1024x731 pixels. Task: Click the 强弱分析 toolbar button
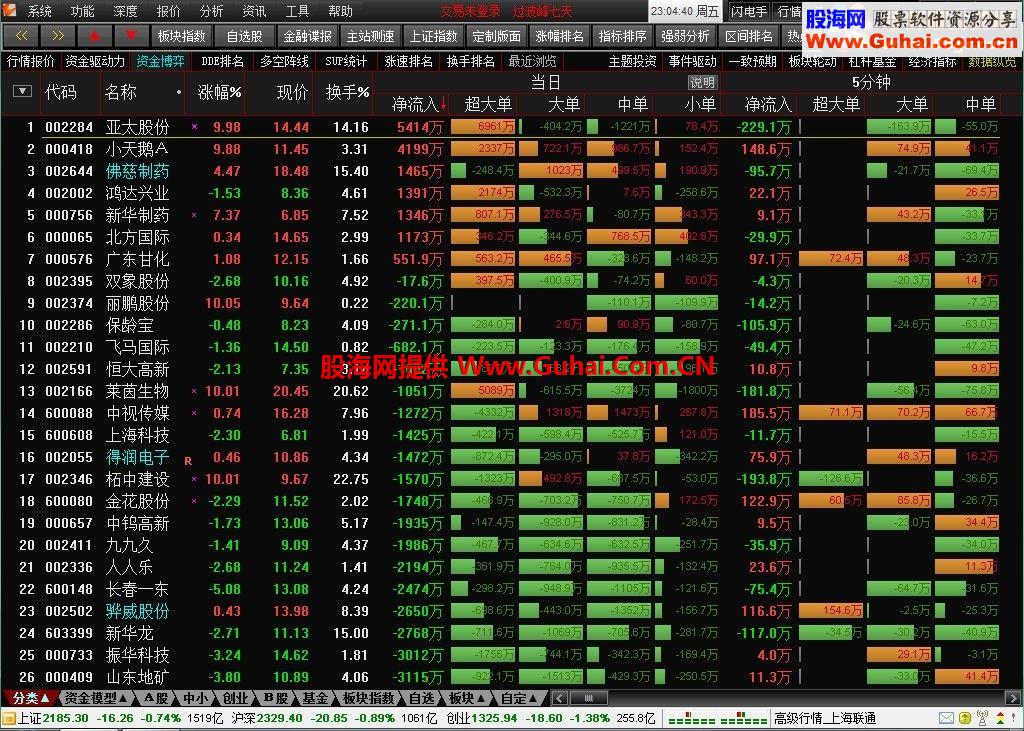(x=685, y=36)
